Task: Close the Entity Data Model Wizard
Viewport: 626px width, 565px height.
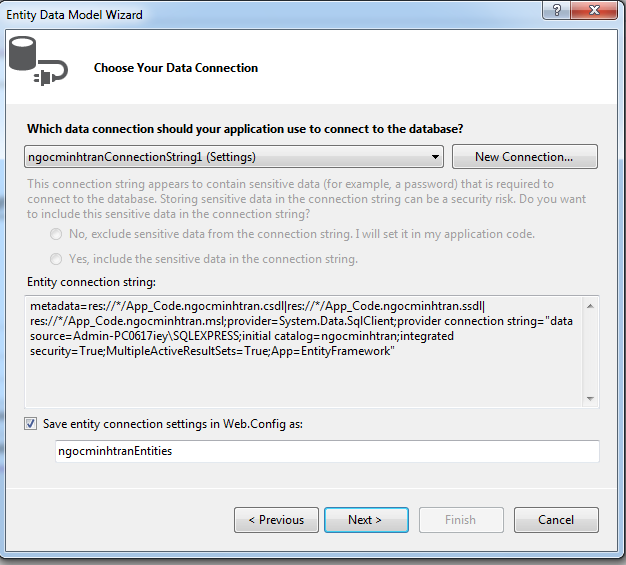Action: [594, 10]
